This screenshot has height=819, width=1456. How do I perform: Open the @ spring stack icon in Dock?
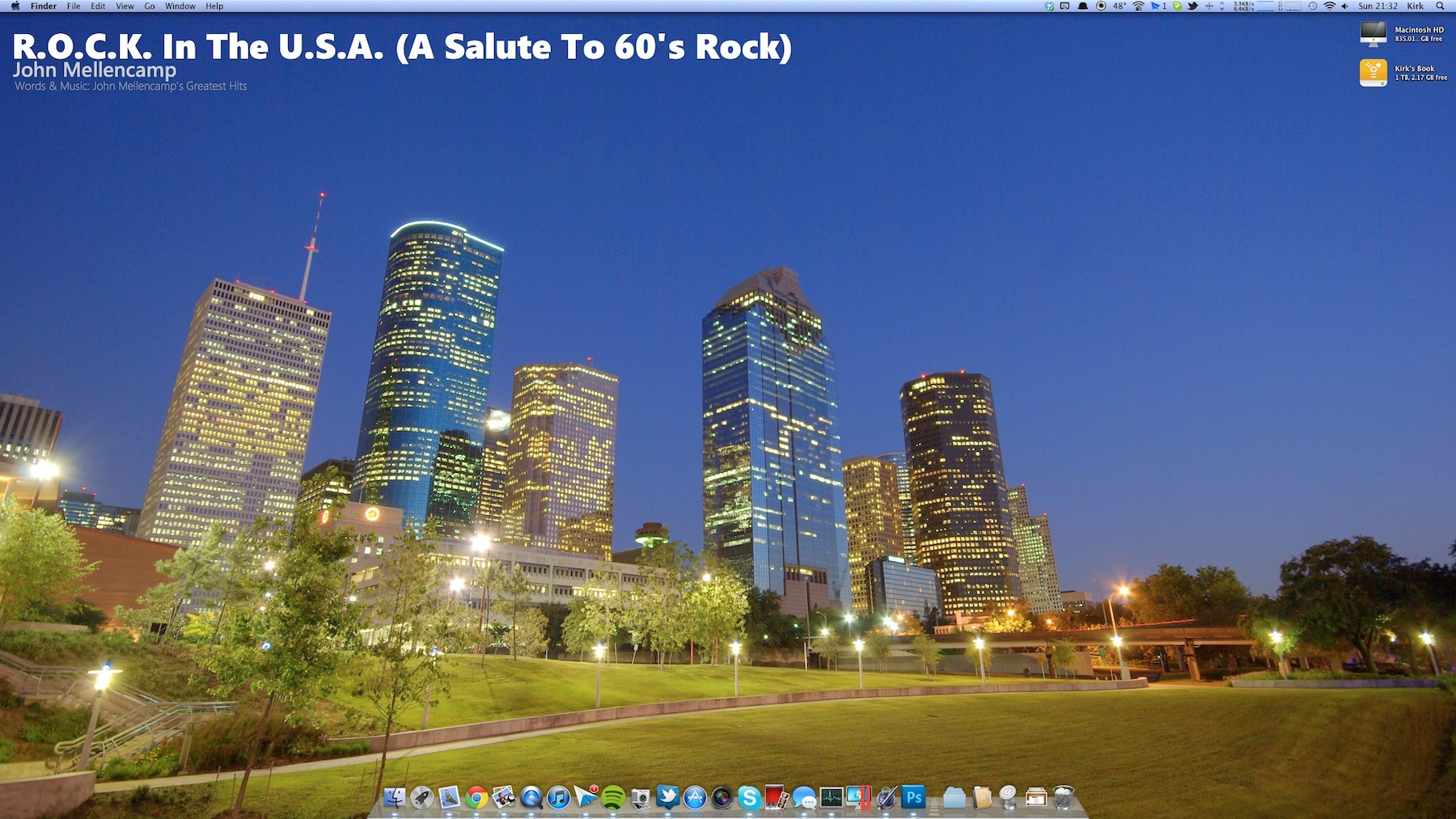pos(1009,798)
